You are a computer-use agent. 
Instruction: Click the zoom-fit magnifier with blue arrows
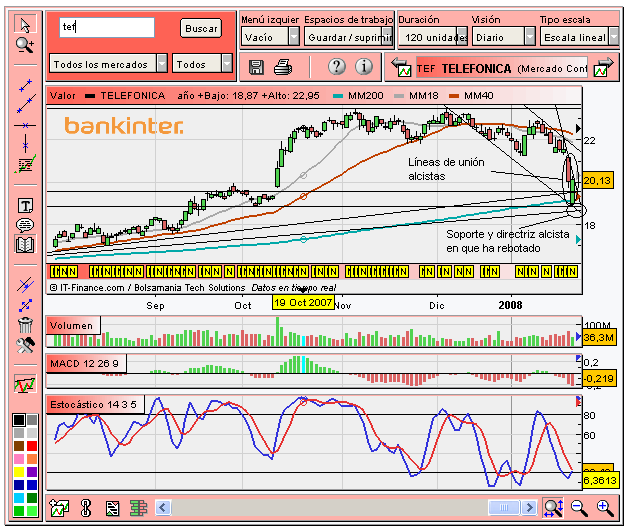pyautogui.click(x=553, y=508)
